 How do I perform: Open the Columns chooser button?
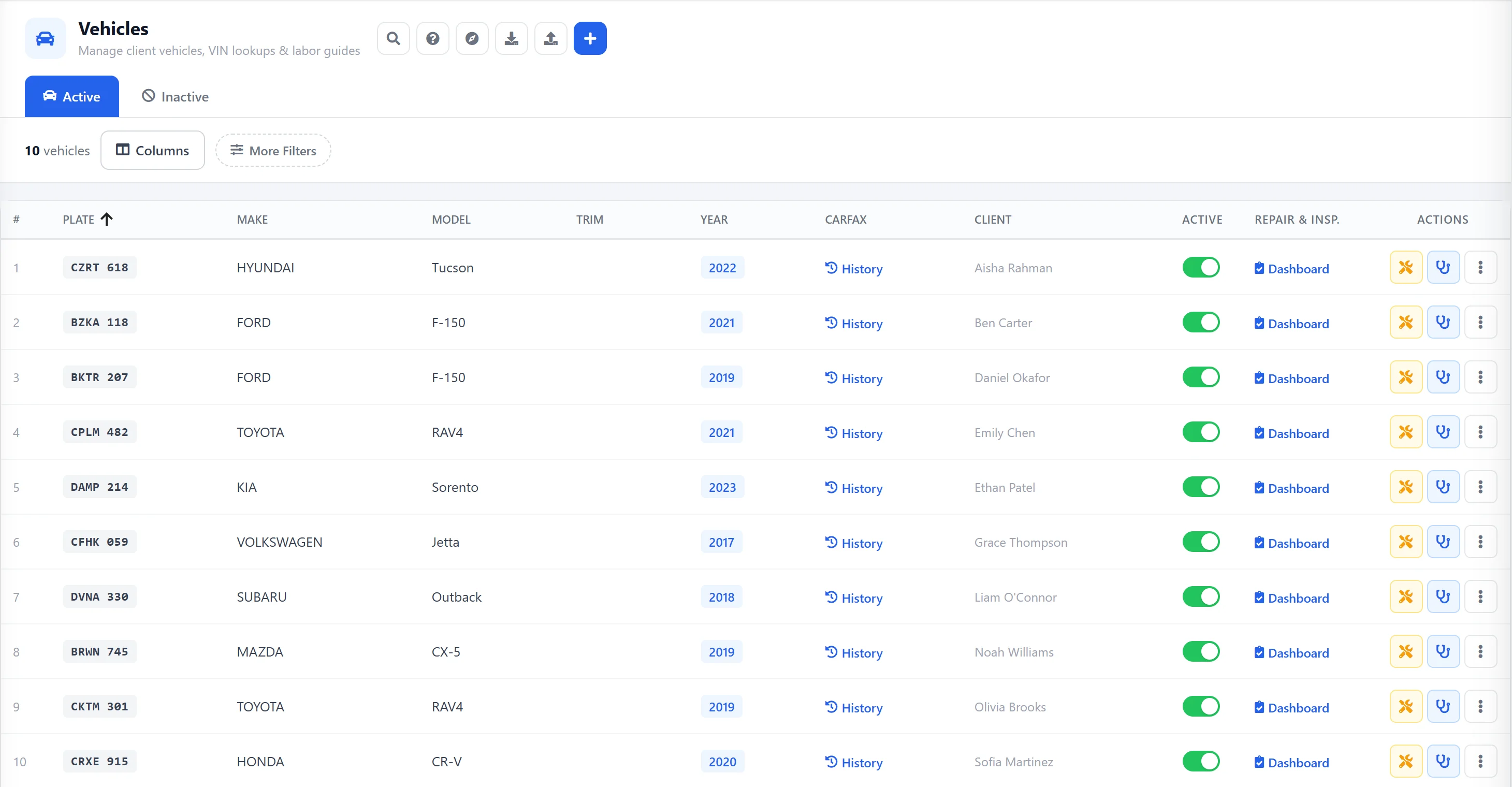tap(153, 150)
